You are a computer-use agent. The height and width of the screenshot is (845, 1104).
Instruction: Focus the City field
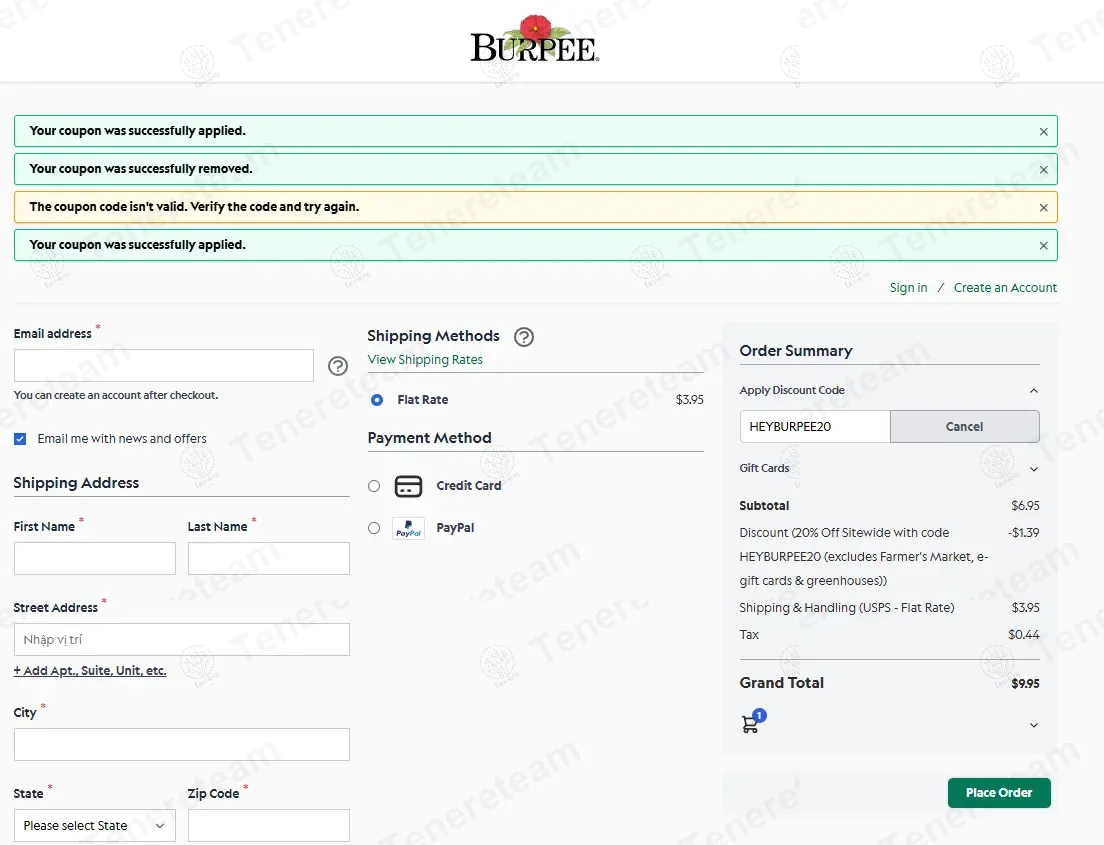point(182,744)
